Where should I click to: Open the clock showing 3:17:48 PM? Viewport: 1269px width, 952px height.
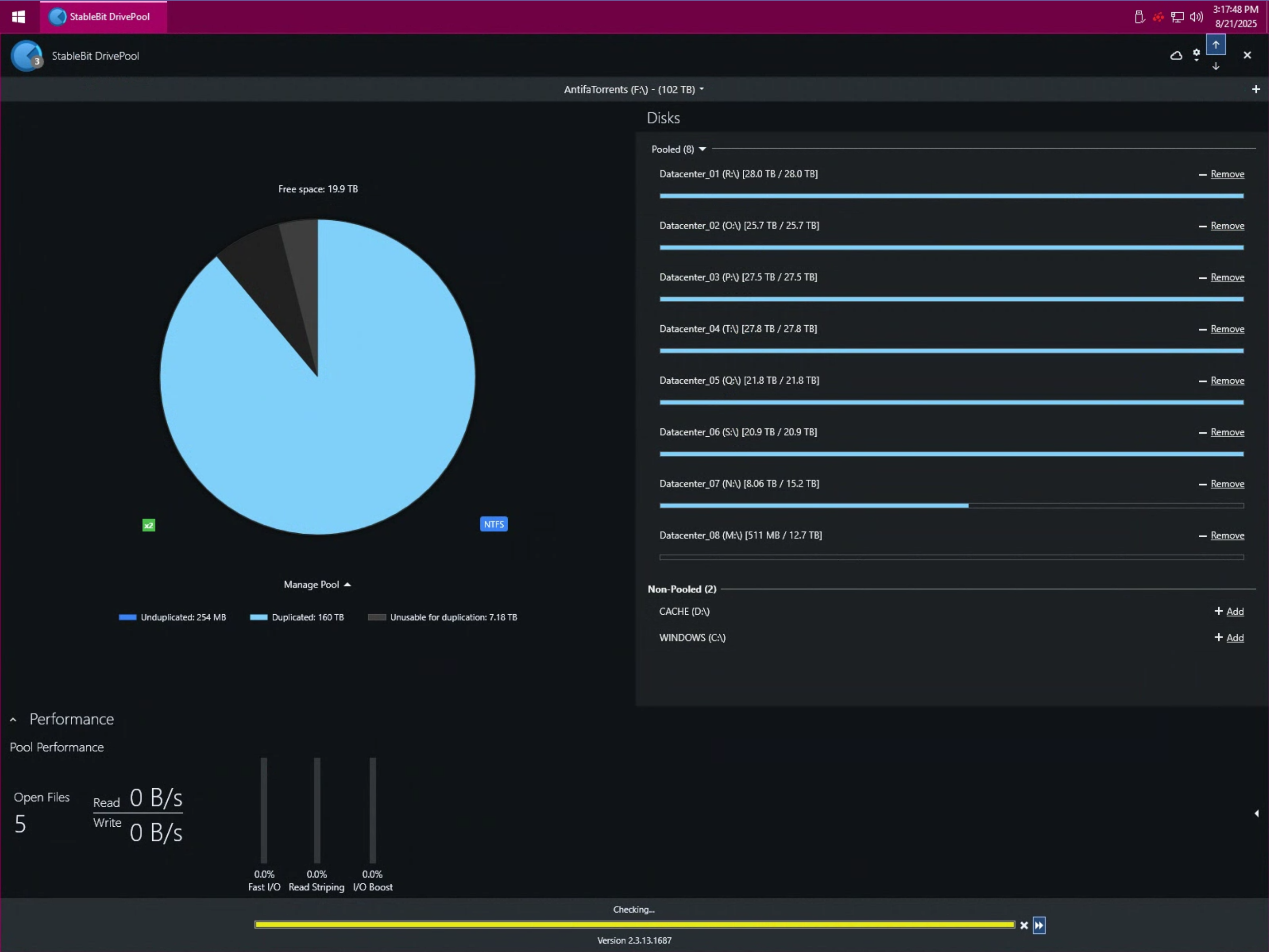pos(1235,17)
